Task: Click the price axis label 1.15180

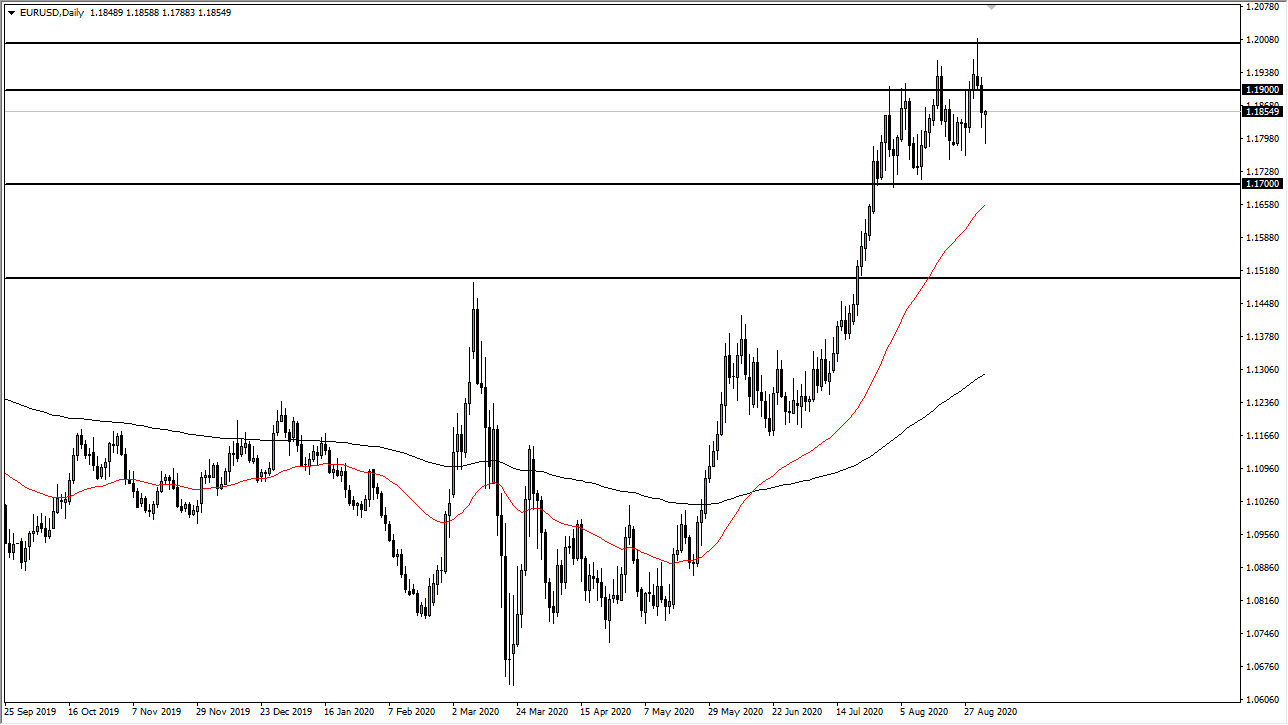Action: coord(1263,271)
